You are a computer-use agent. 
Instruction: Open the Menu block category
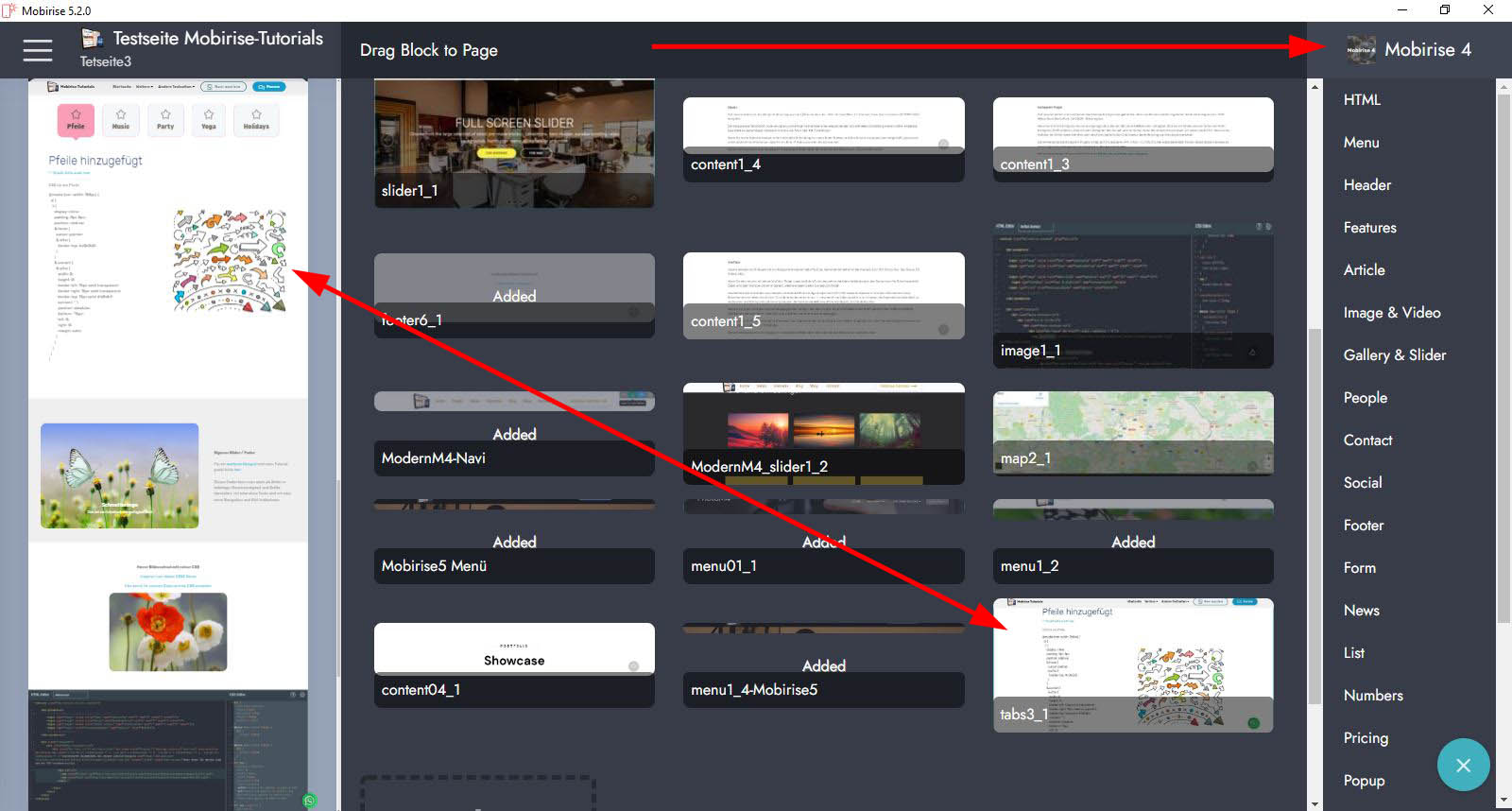(x=1361, y=142)
